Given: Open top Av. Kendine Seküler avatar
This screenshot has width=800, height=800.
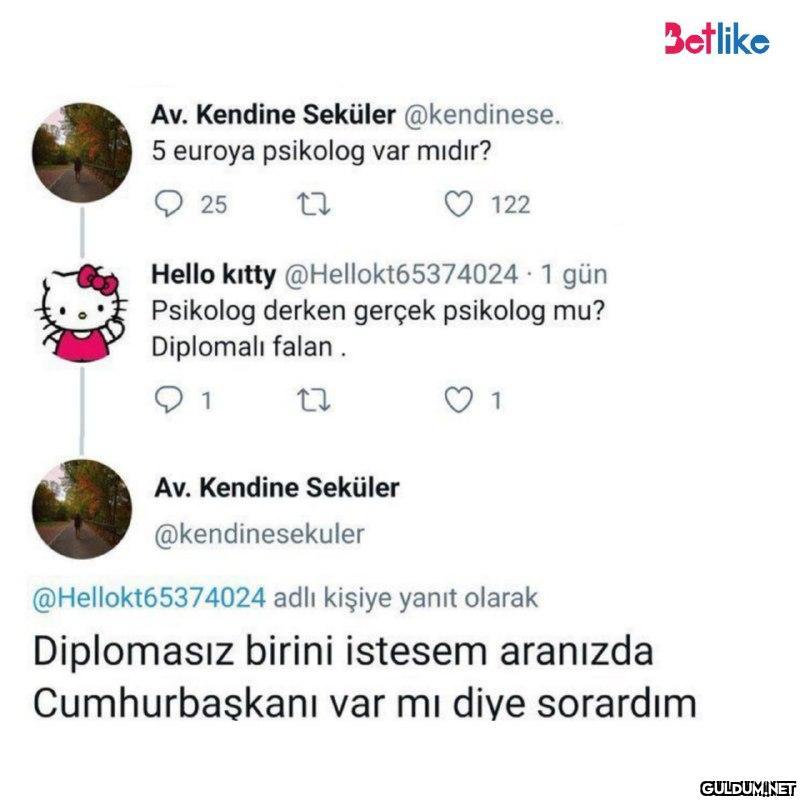Looking at the screenshot, I should [x=82, y=152].
